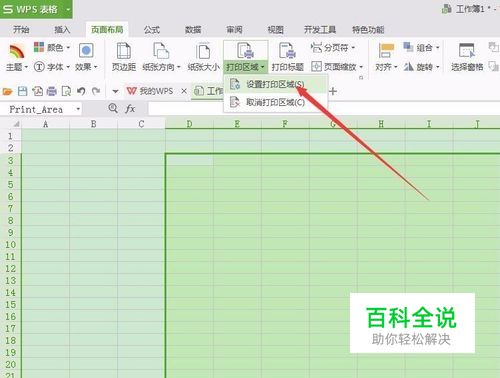500x378 pixels.
Task: Click the Export to PDF icon
Action: [37, 91]
